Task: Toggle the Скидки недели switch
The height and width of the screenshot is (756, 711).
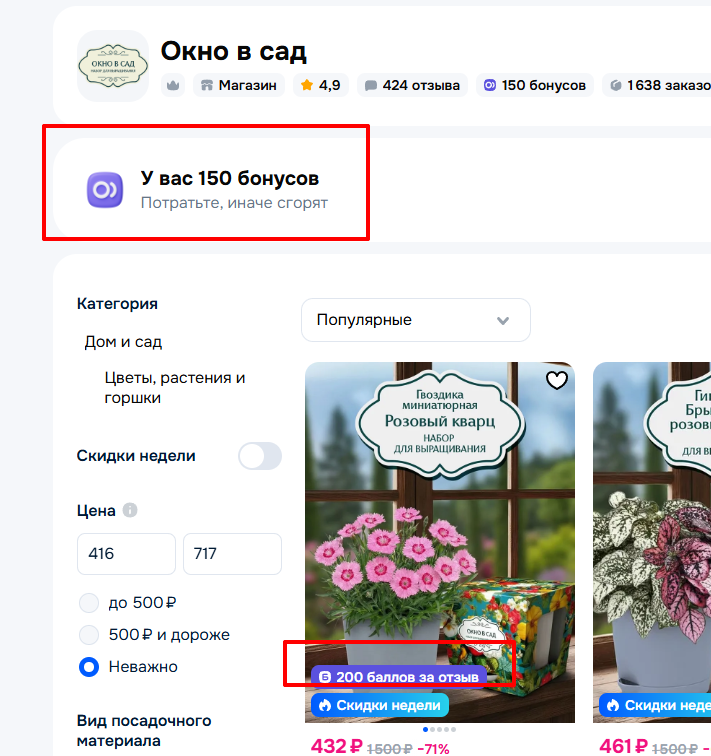Action: [259, 456]
